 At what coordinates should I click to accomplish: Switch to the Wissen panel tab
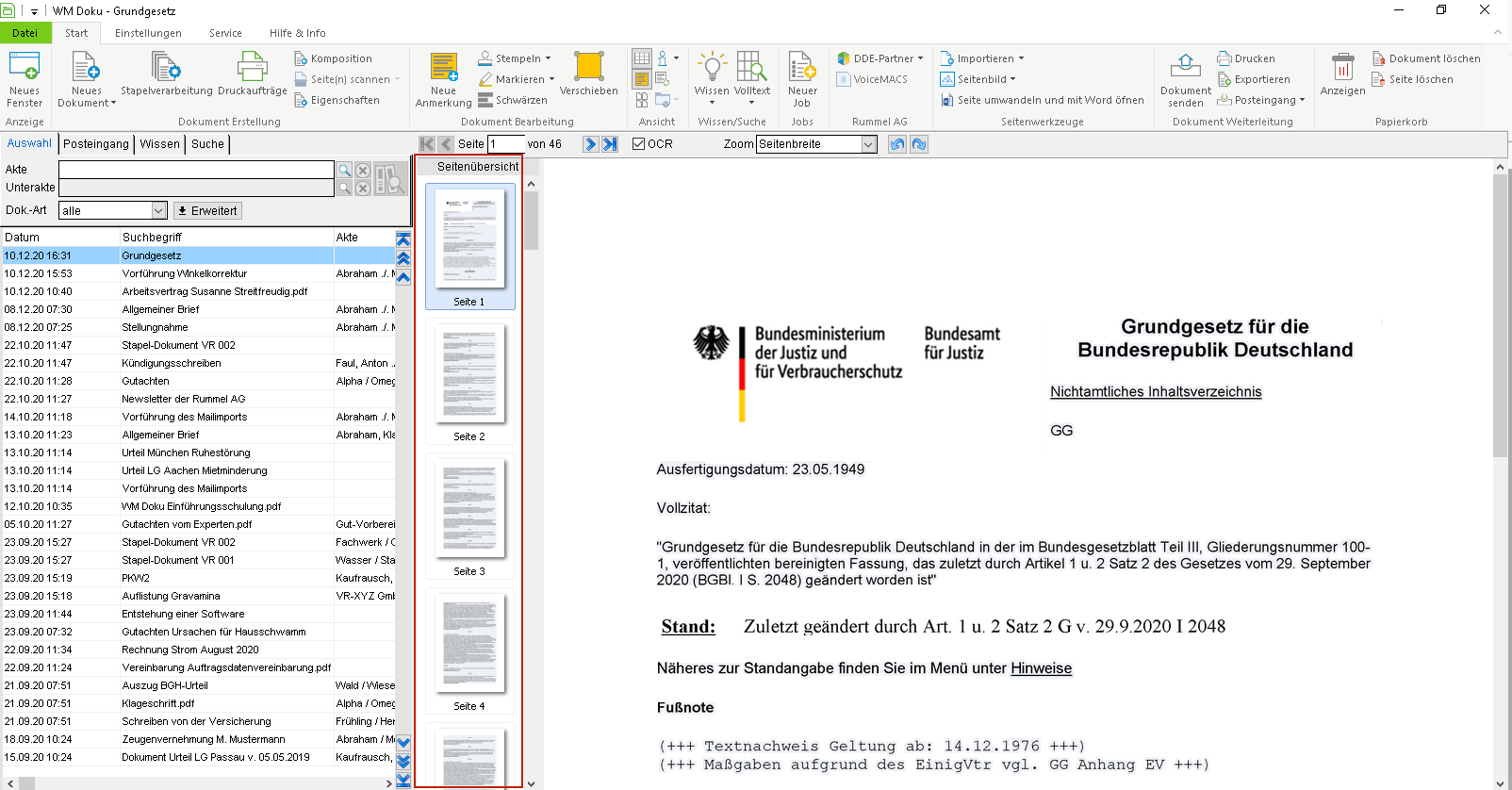pyautogui.click(x=160, y=144)
